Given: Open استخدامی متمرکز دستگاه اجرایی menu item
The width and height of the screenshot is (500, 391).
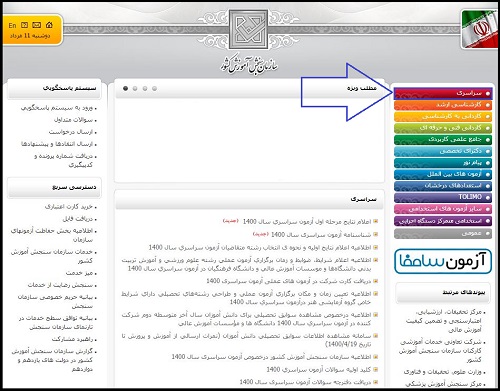Looking at the screenshot, I should (x=443, y=221).
